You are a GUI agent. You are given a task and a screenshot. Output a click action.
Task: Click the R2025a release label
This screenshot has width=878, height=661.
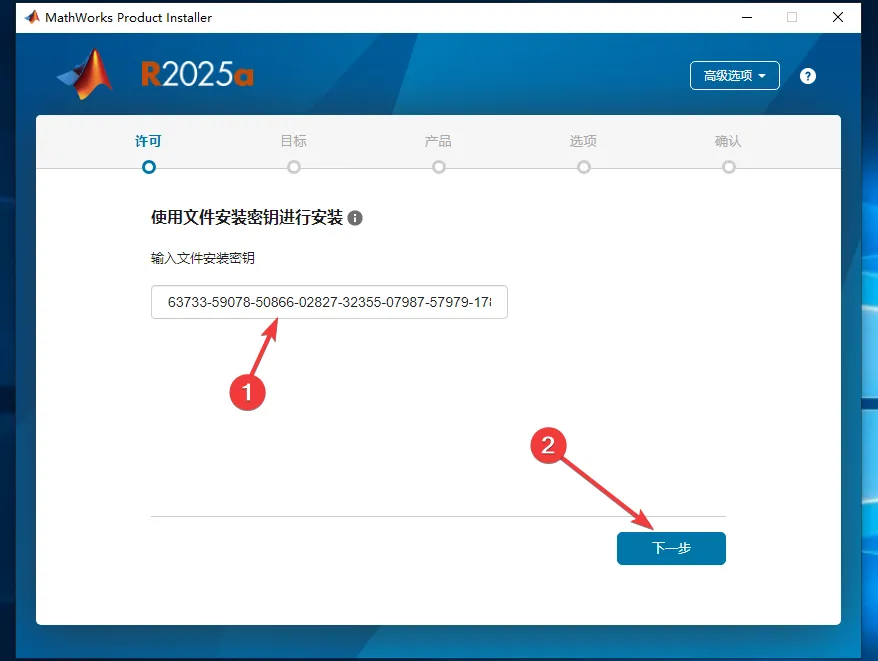pos(197,75)
